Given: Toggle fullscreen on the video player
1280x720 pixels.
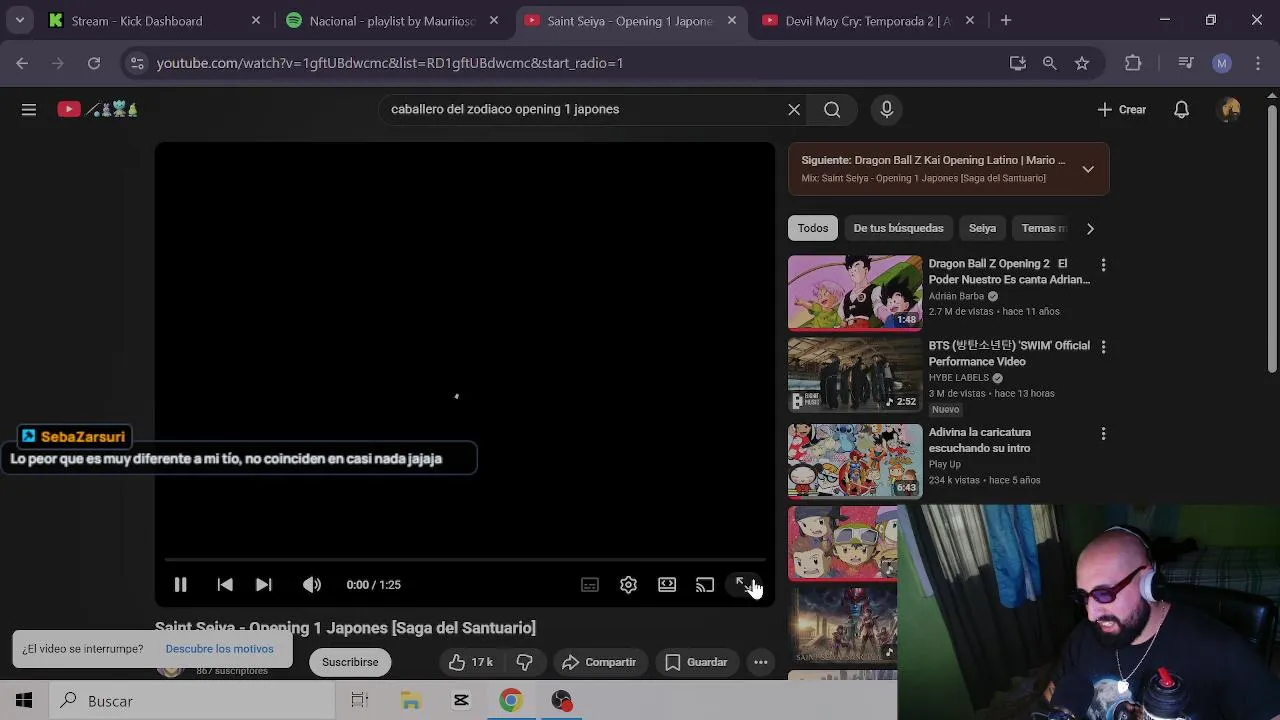Looking at the screenshot, I should coord(743,585).
